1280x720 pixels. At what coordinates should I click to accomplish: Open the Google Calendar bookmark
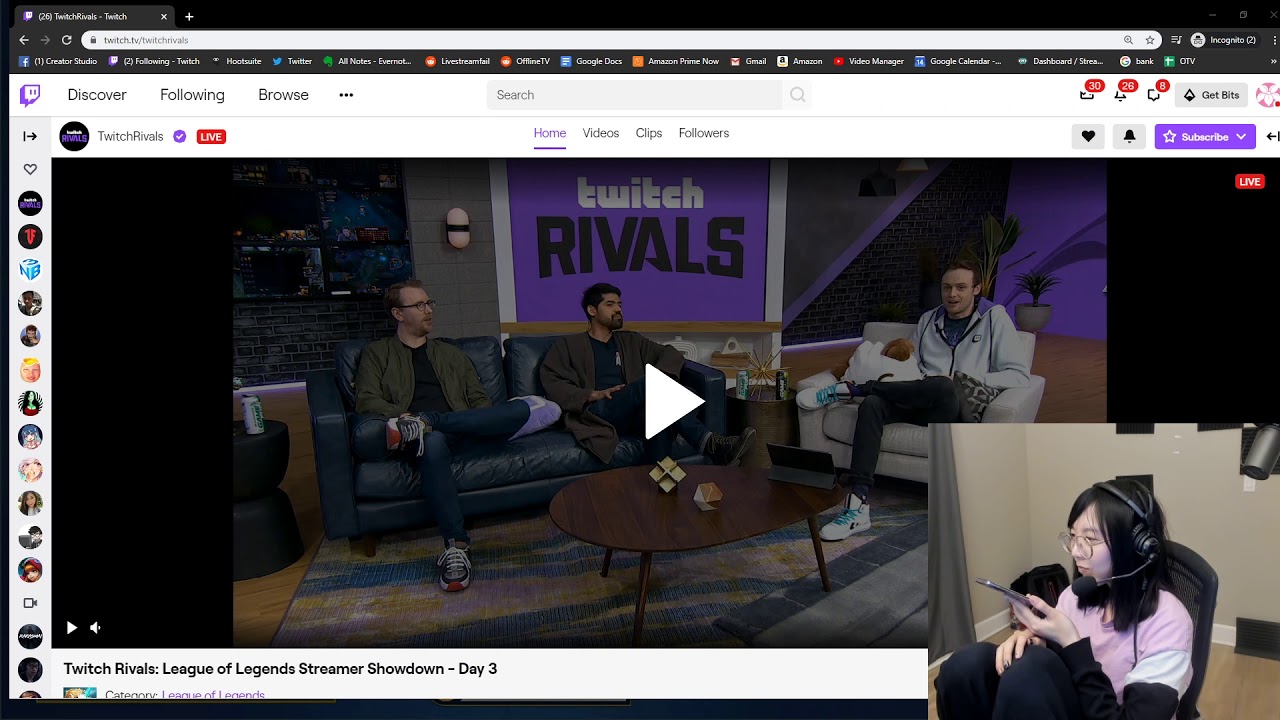(958, 61)
